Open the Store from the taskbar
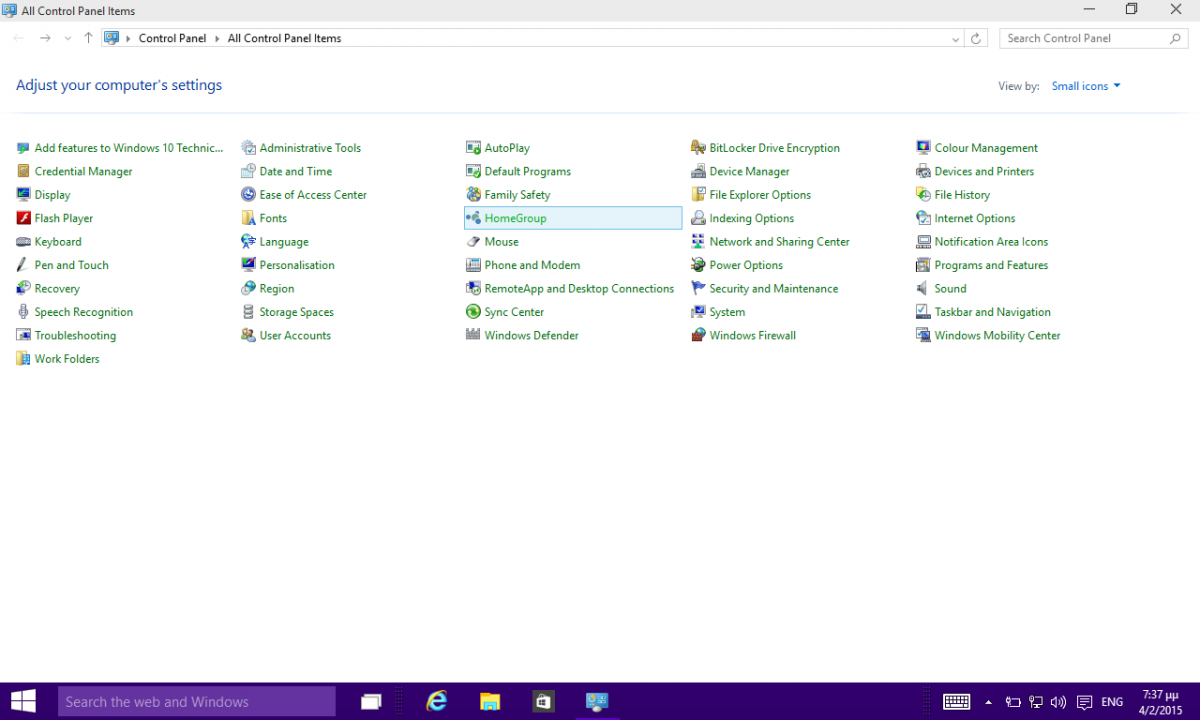This screenshot has width=1200, height=720. (542, 701)
